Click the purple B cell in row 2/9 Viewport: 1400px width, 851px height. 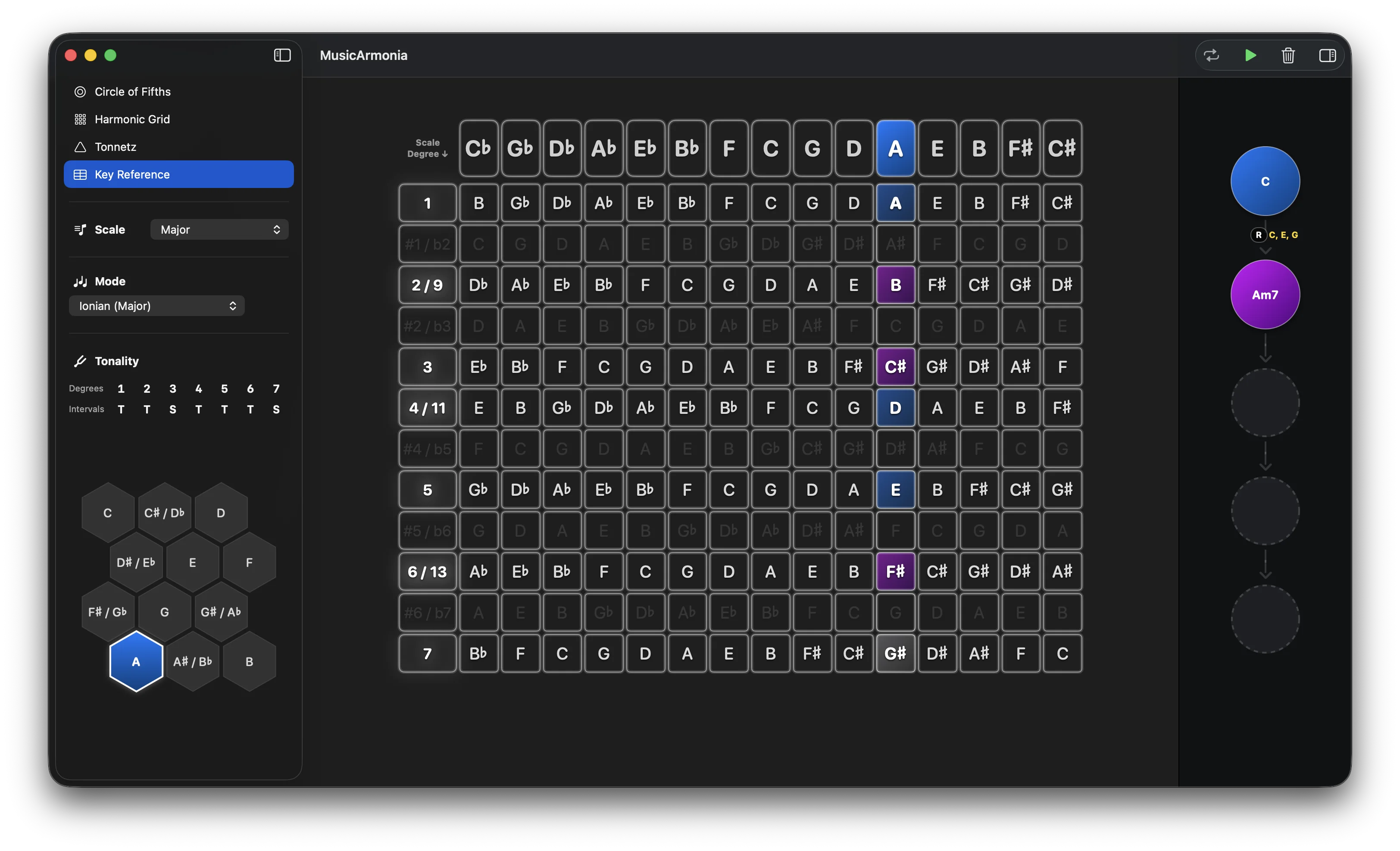pos(895,285)
